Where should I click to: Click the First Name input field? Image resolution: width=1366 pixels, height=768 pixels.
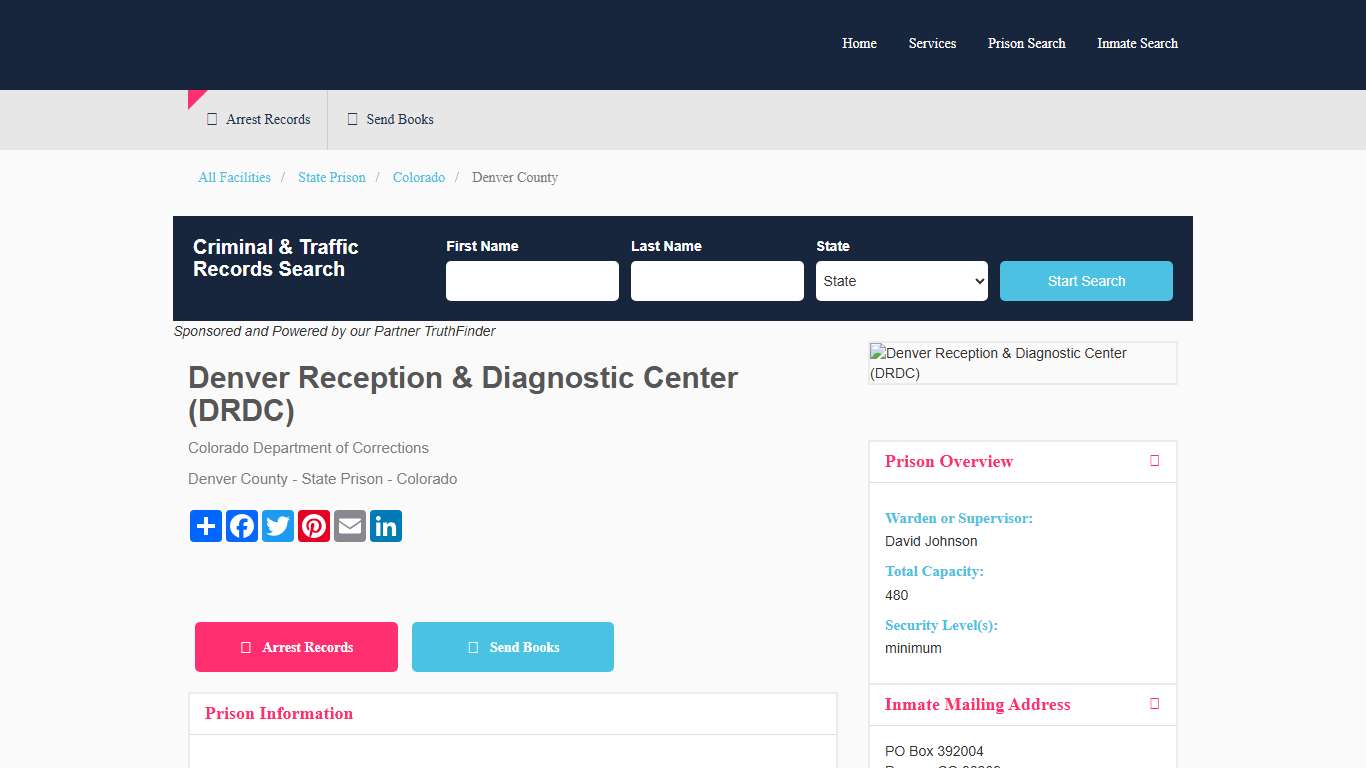[531, 281]
